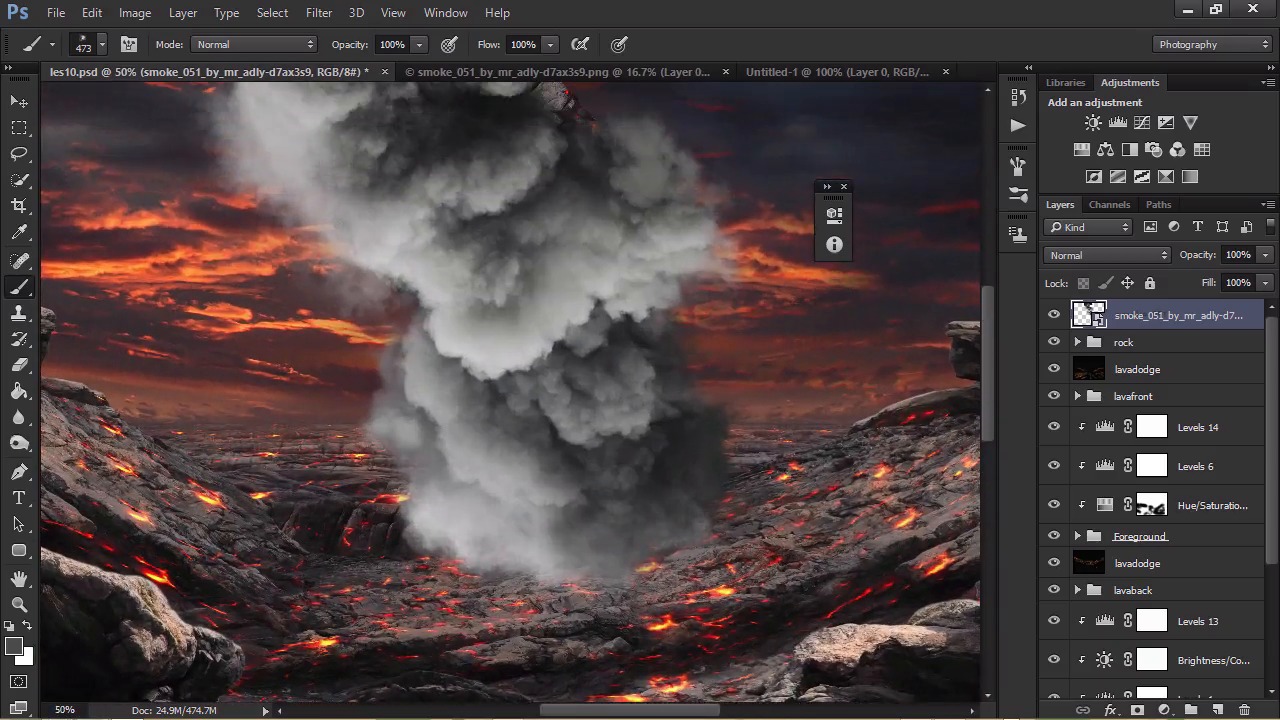Add a layer style (fx)

tap(1110, 710)
